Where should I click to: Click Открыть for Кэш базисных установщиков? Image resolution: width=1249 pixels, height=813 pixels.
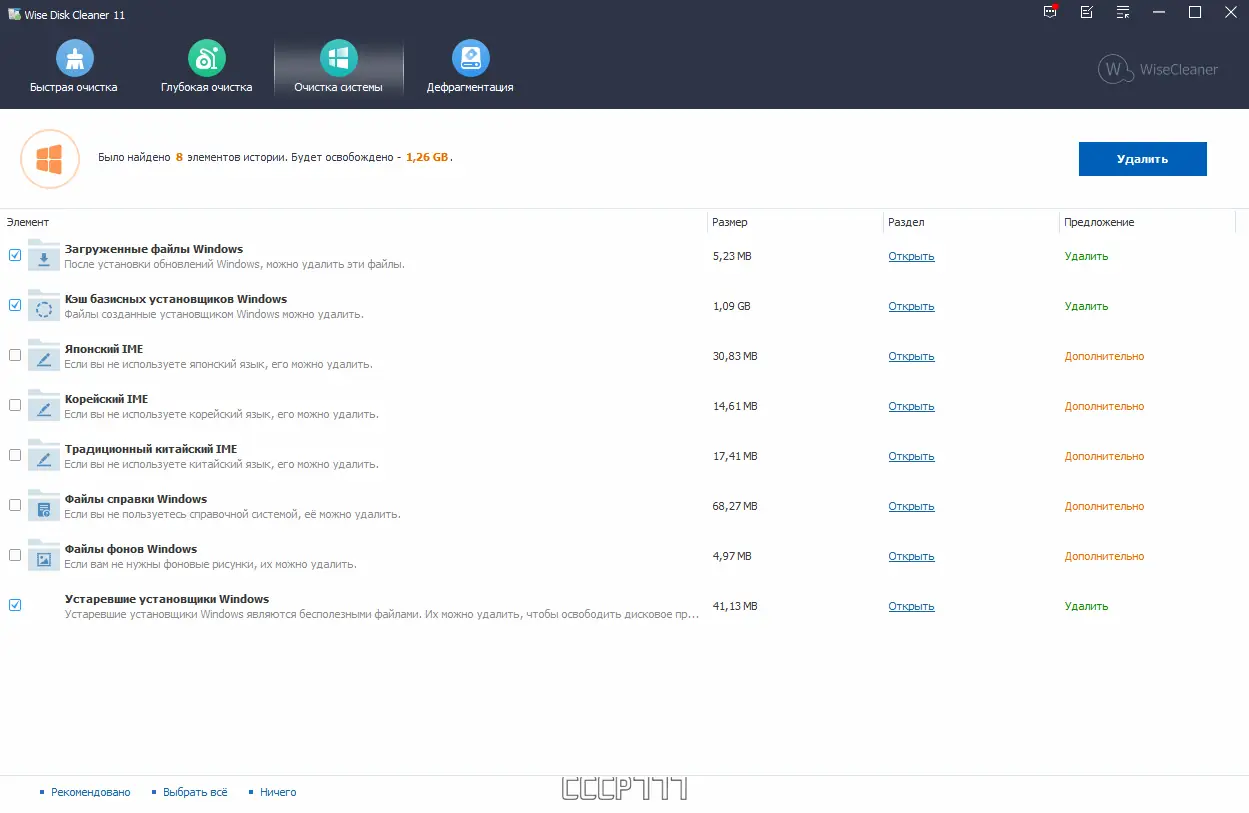(x=911, y=306)
